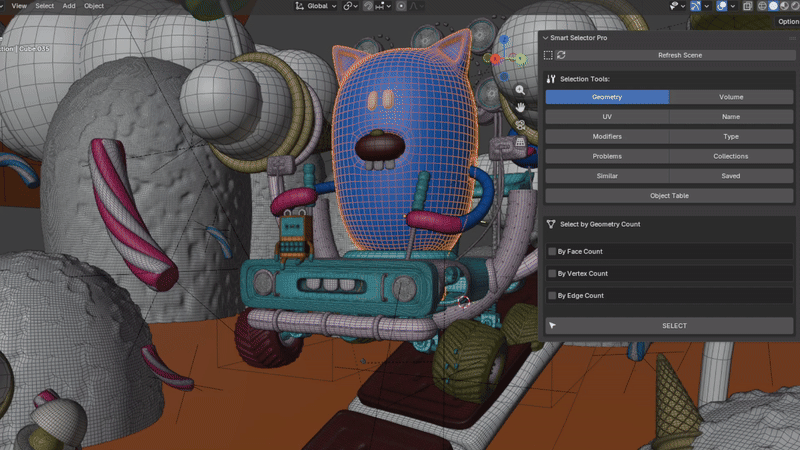Open the Object menu
The width and height of the screenshot is (800, 450).
pos(94,6)
